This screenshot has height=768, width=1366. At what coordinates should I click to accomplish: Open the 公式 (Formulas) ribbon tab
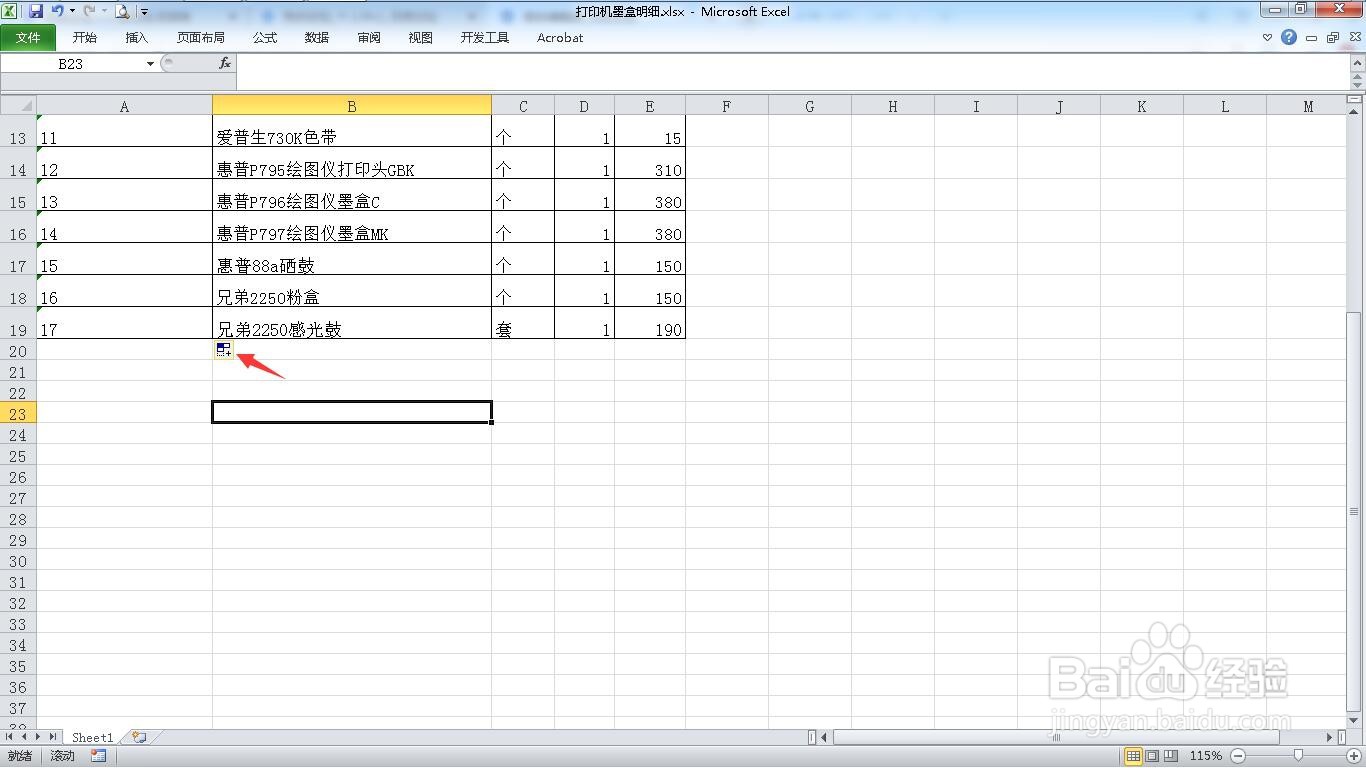(x=265, y=37)
